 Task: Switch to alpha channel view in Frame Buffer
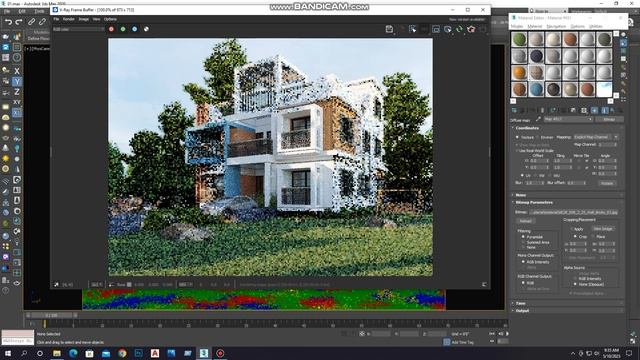(146, 29)
